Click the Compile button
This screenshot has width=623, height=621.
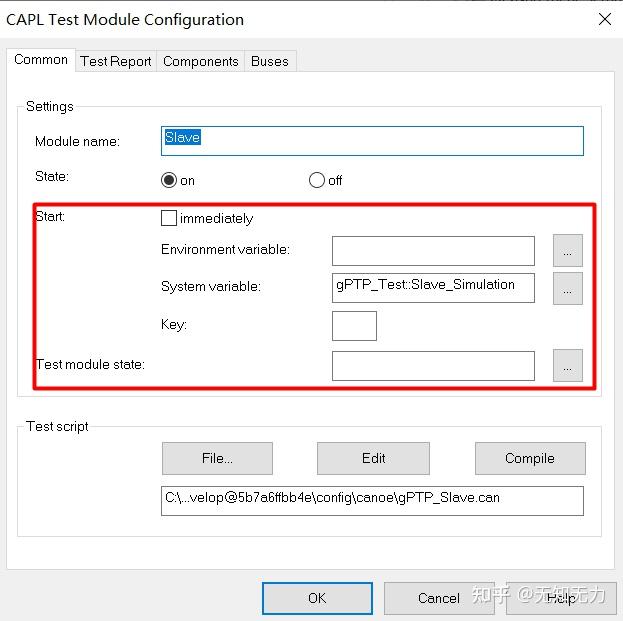(x=529, y=458)
